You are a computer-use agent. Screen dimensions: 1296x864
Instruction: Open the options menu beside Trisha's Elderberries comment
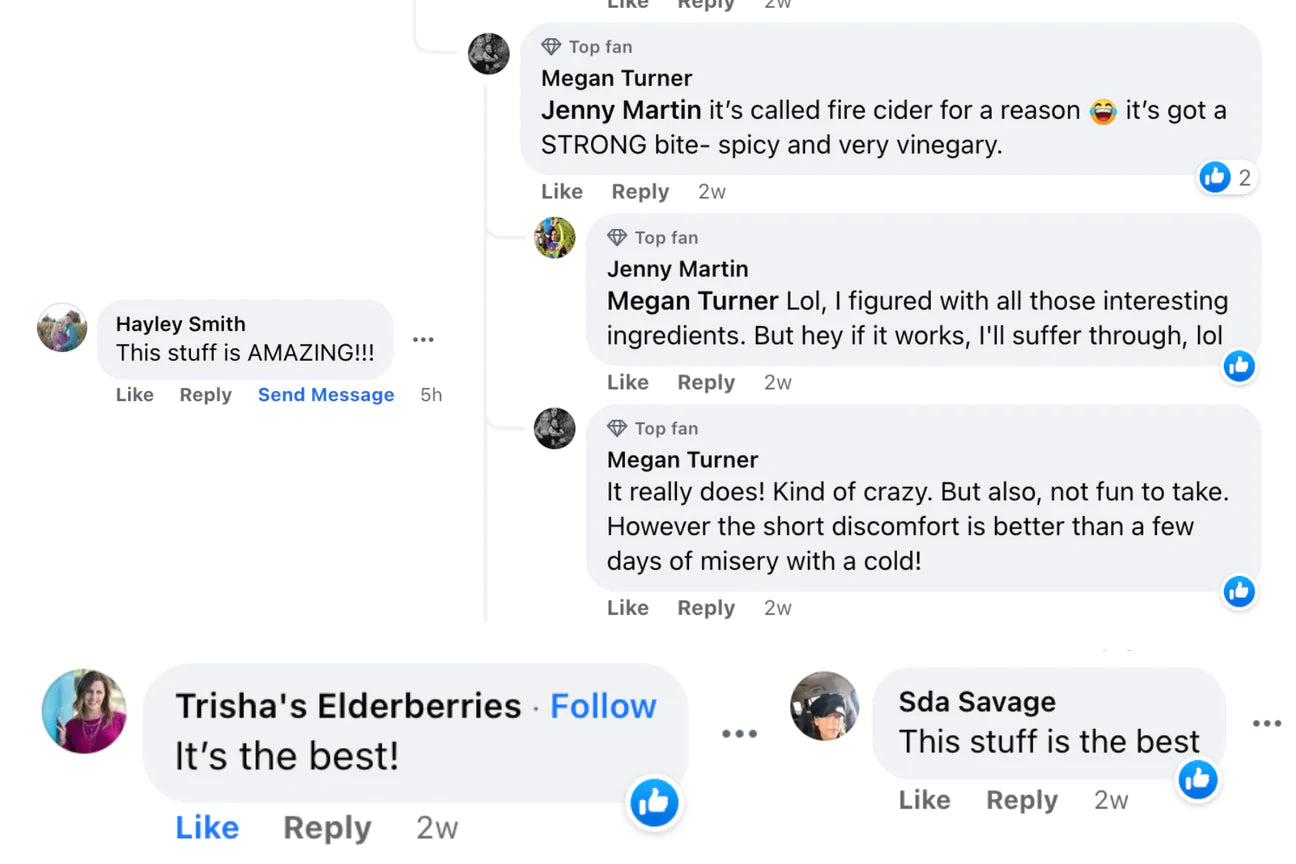click(740, 733)
